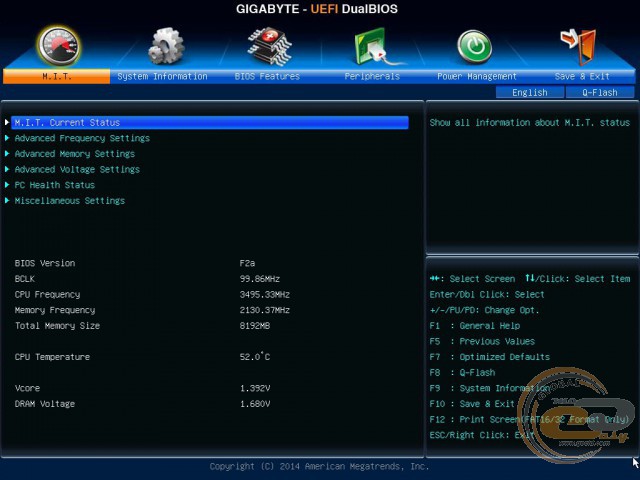Click arrow beside Advanced Frequency Settings

point(7,138)
